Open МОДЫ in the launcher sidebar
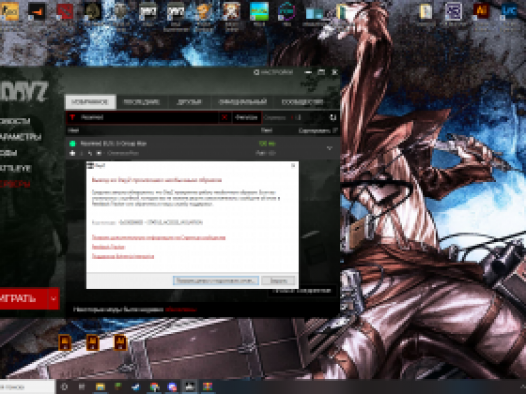The height and width of the screenshot is (394, 526). [x=8, y=153]
